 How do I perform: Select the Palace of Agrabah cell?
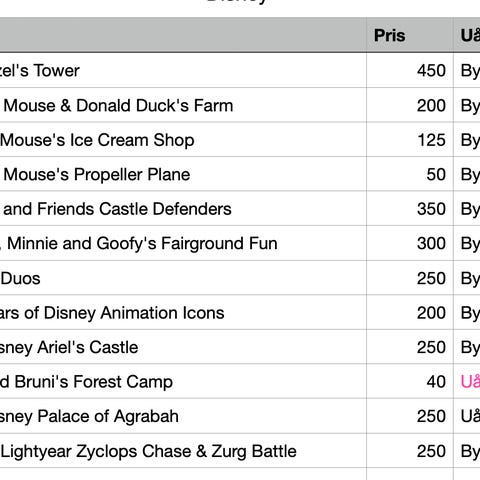tap(183, 416)
